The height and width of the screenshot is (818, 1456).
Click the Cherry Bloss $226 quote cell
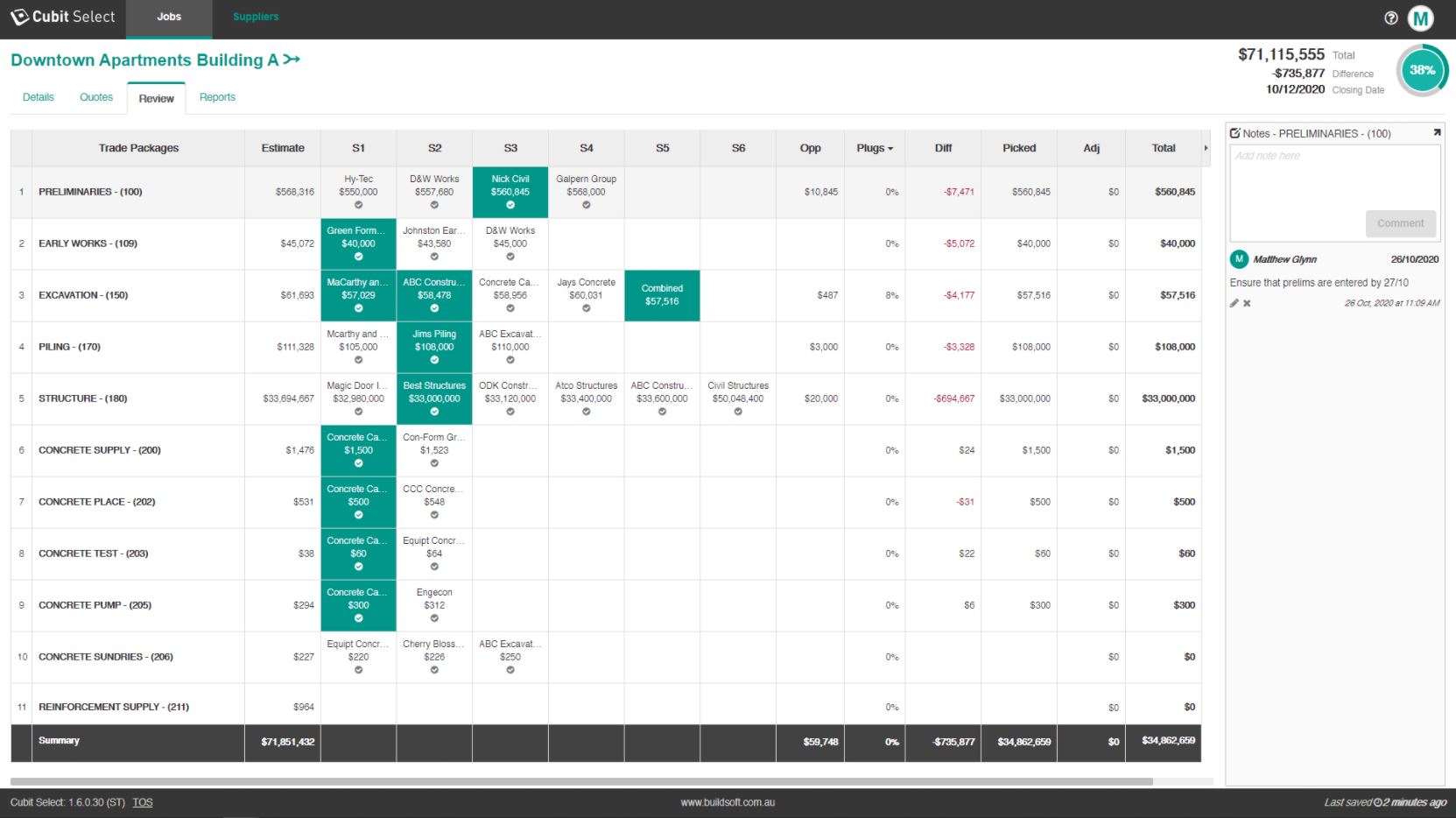tap(434, 657)
